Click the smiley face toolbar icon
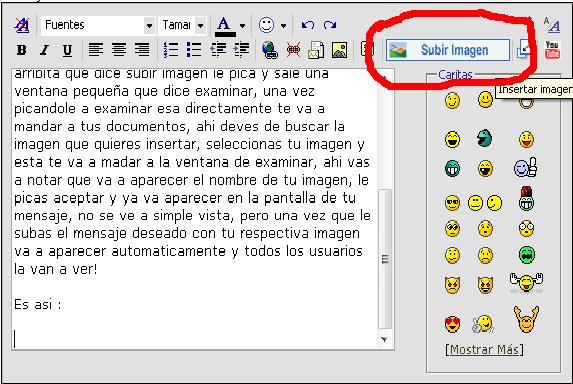Viewport: 573px width, 384px height. pyautogui.click(x=266, y=25)
